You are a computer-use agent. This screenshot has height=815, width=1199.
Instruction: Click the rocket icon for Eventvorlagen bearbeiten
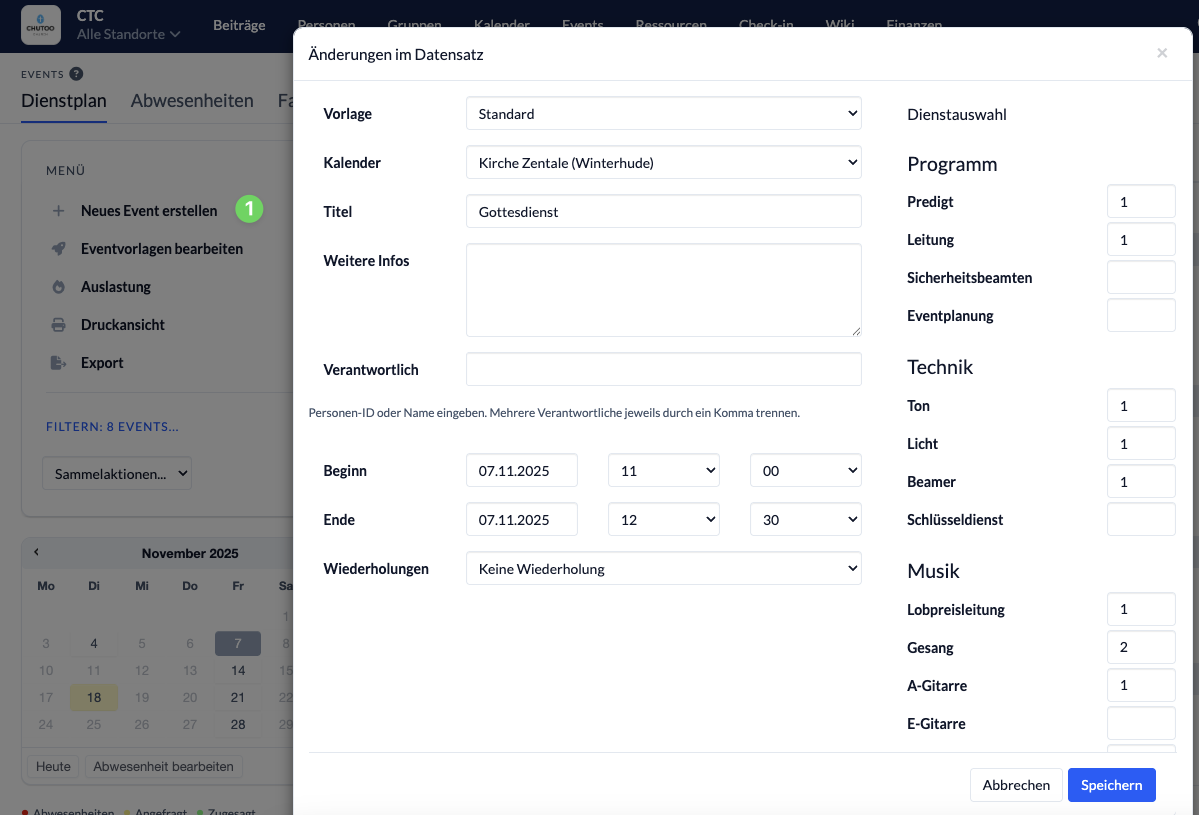59,249
